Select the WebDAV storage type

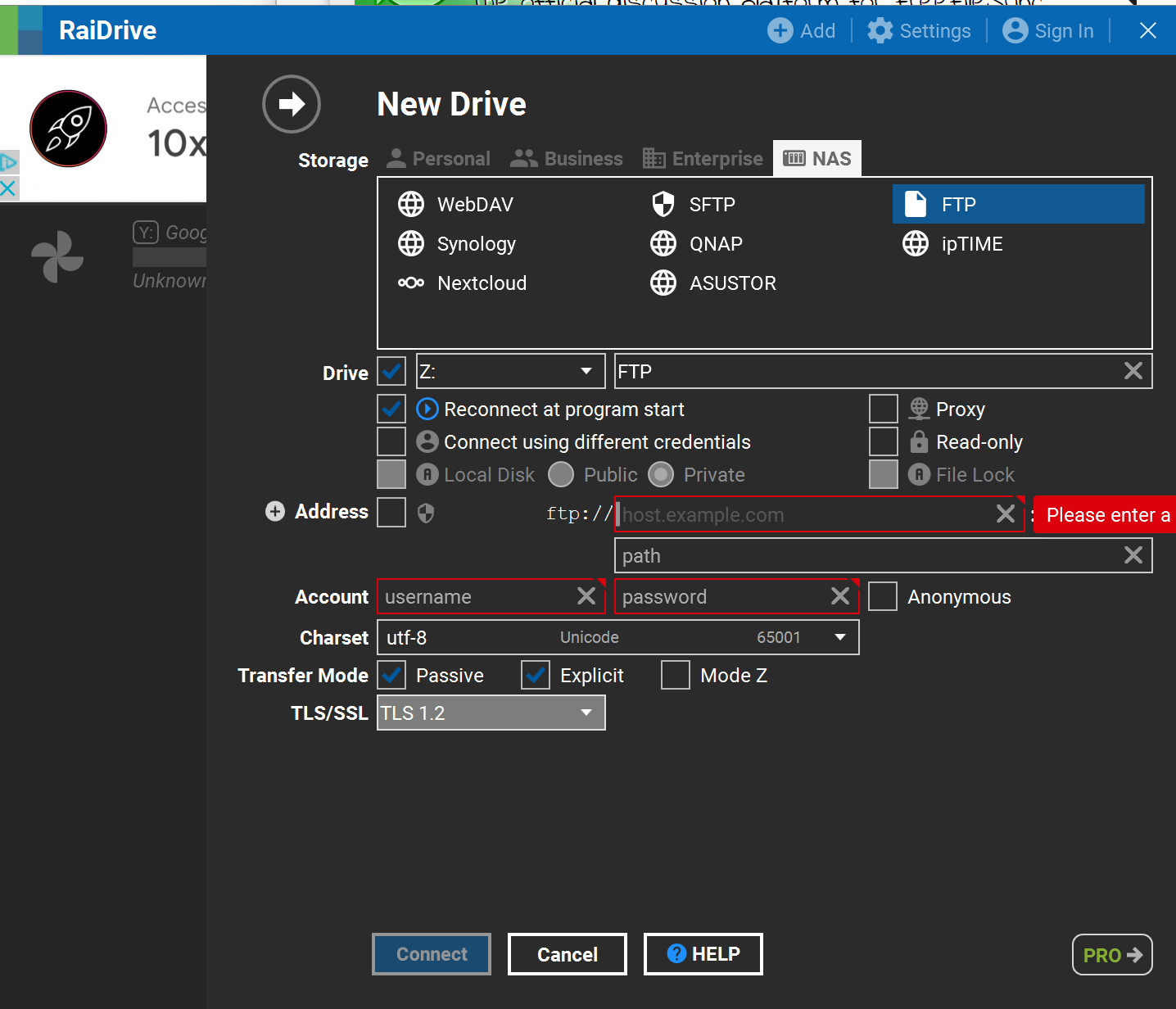click(x=455, y=204)
